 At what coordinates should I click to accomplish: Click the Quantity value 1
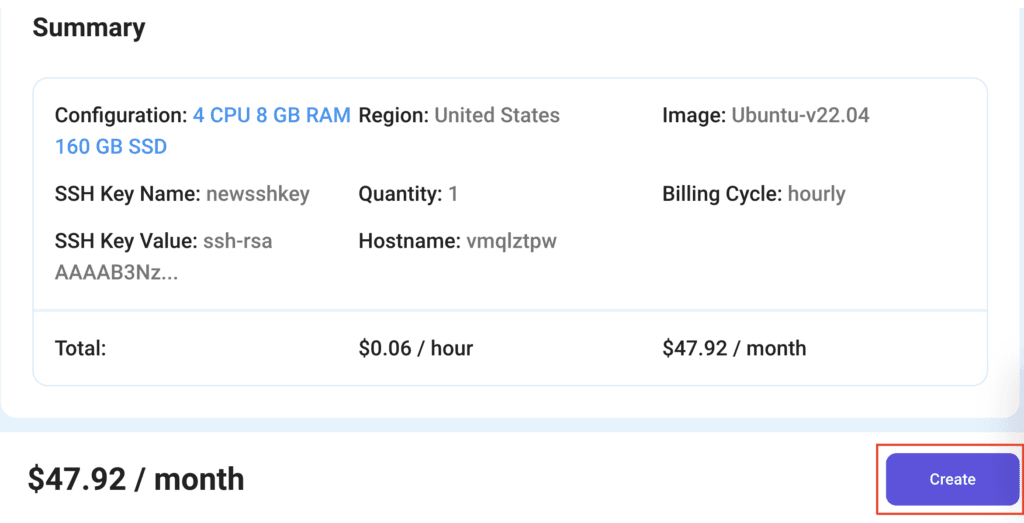453,194
